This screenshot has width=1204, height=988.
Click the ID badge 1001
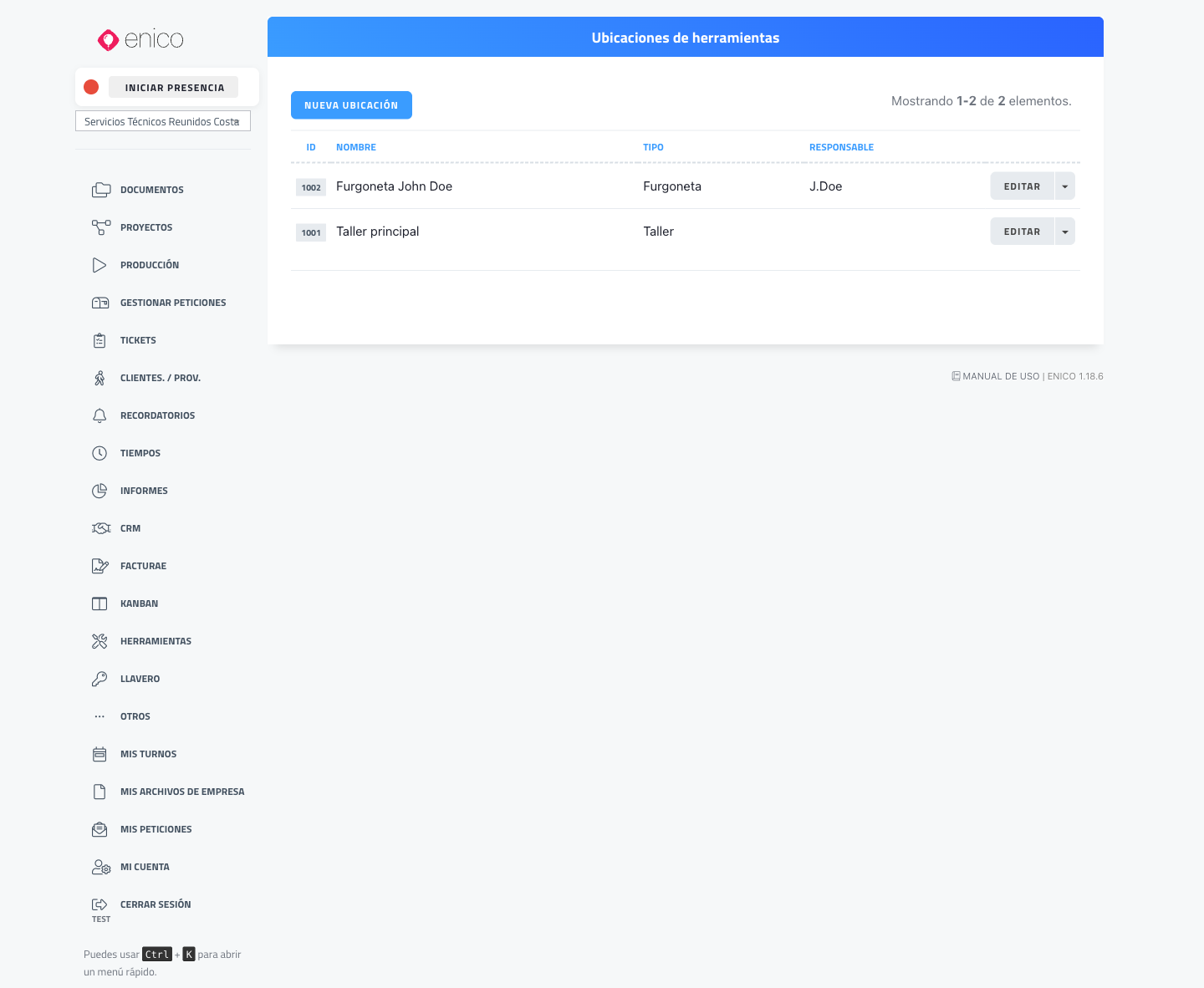coord(311,232)
